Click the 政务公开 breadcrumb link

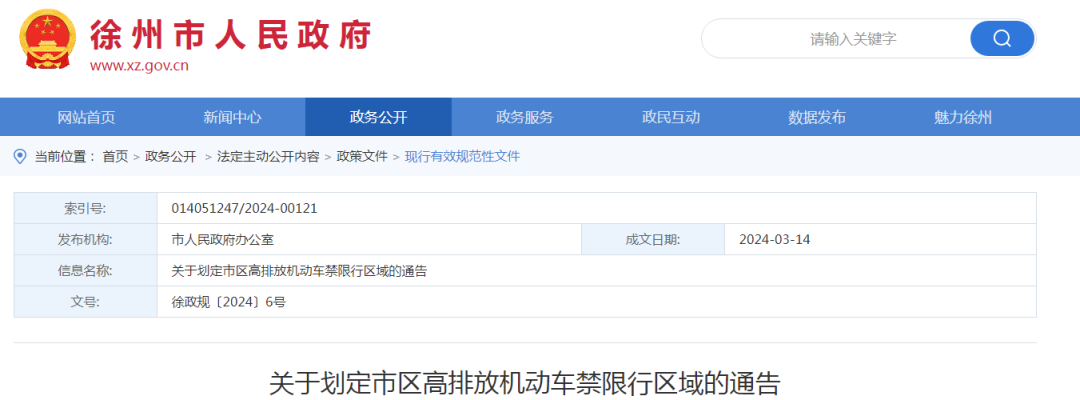point(170,156)
